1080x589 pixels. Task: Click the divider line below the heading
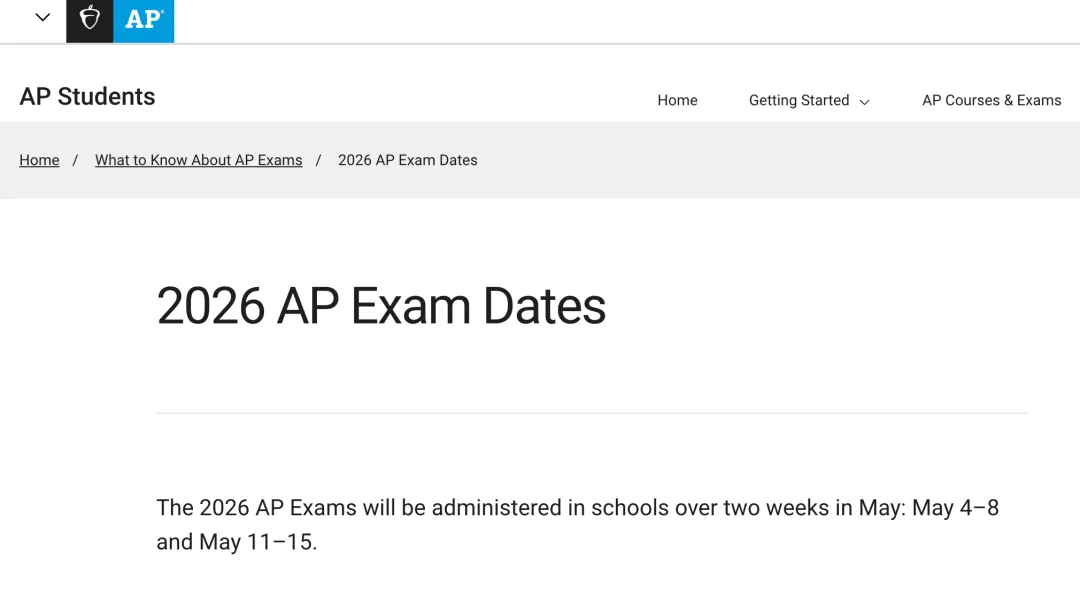pyautogui.click(x=592, y=413)
